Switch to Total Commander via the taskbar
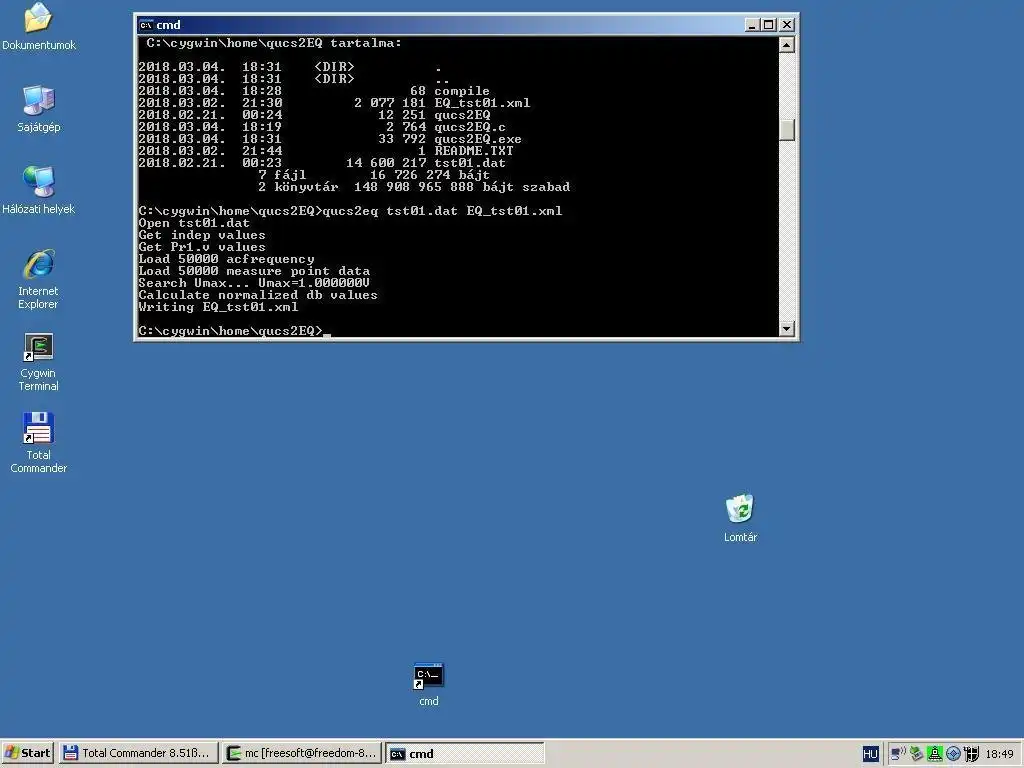This screenshot has height=768, width=1024. pyautogui.click(x=138, y=753)
